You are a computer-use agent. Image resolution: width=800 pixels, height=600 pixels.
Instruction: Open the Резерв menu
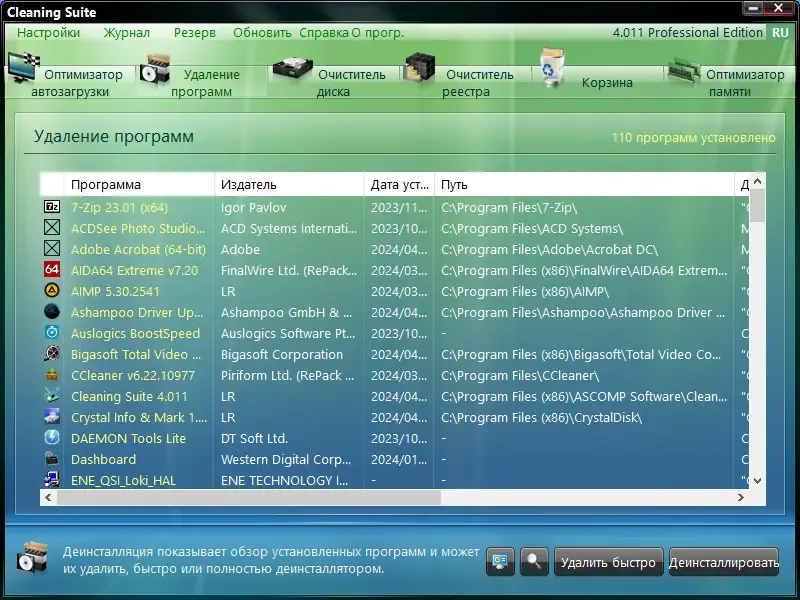[194, 33]
